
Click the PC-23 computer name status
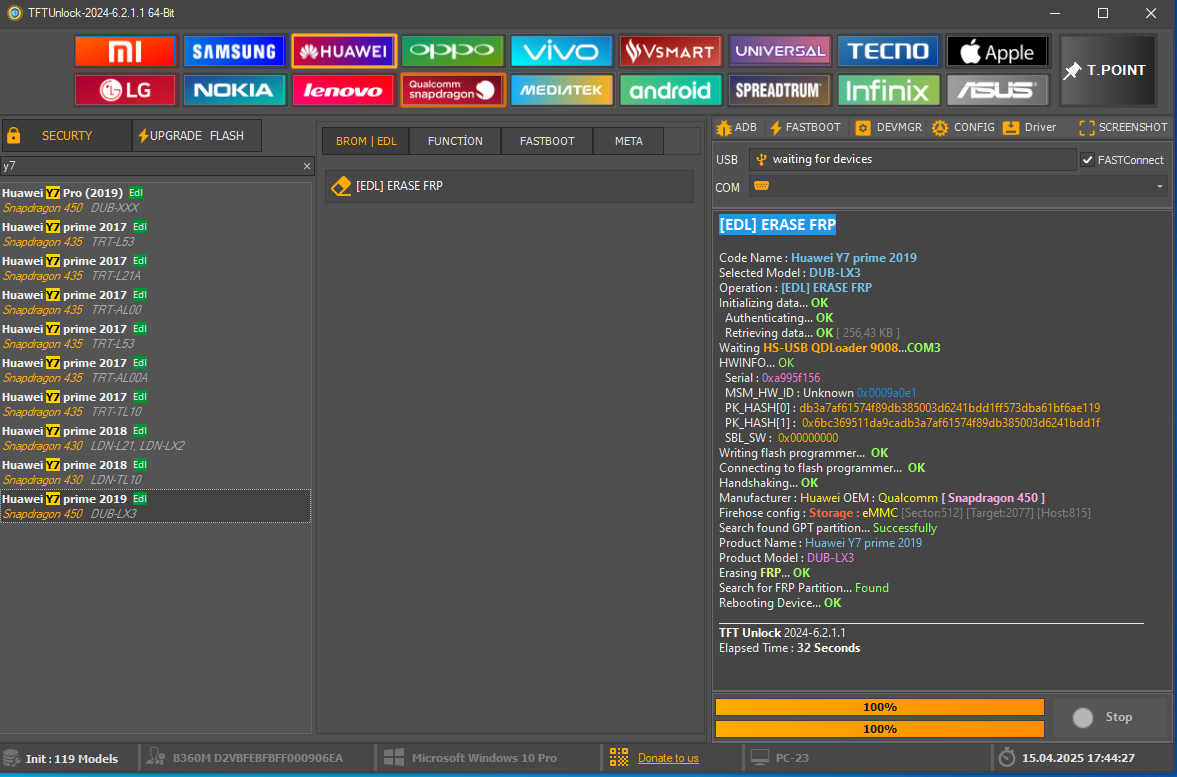click(781, 758)
